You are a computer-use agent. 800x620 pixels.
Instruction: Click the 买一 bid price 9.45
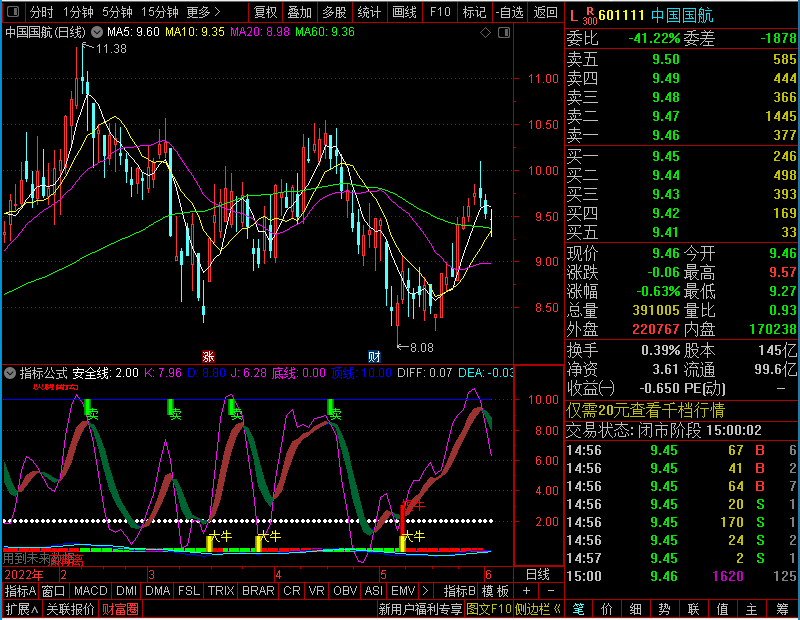click(666, 156)
